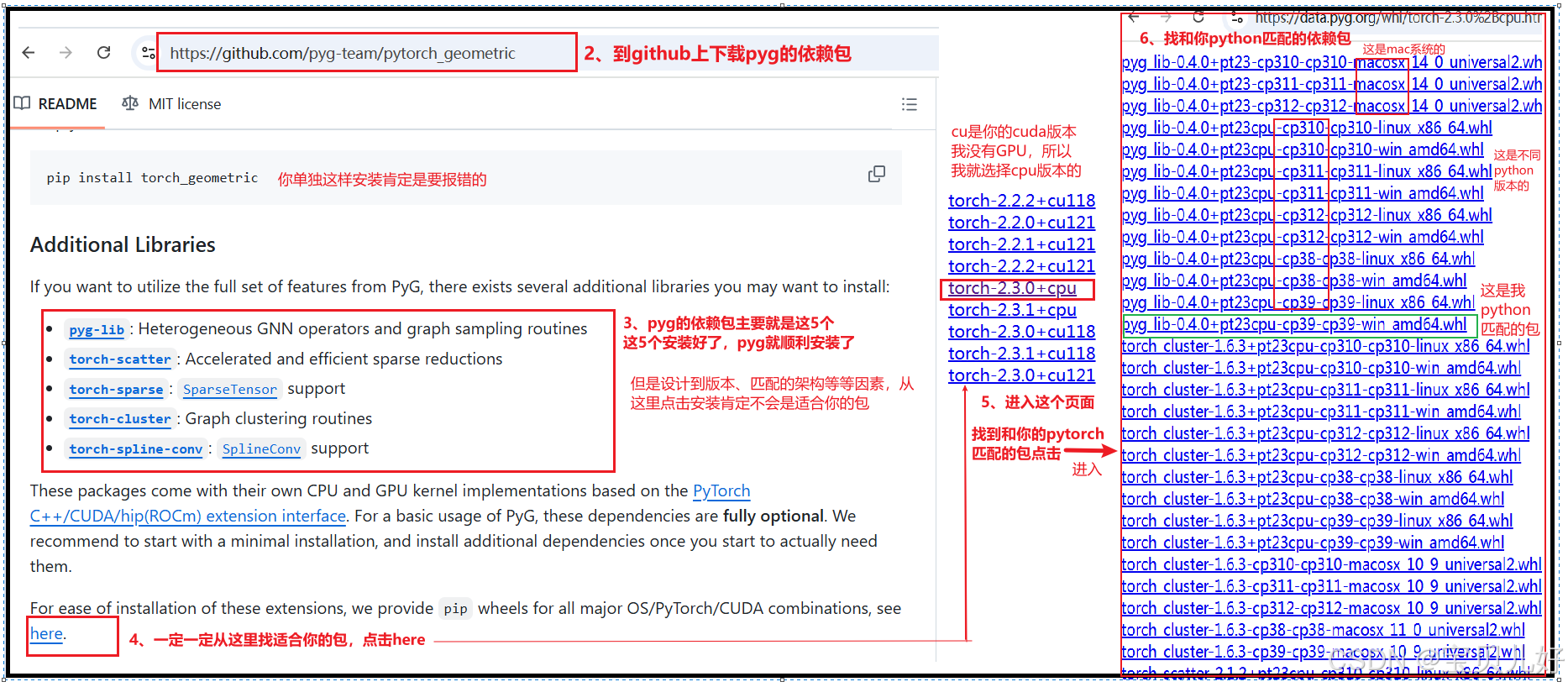Download pyg_lib pt23cpu cp312 win_amd64 wheel
The image size is (1568, 687).
click(1303, 237)
